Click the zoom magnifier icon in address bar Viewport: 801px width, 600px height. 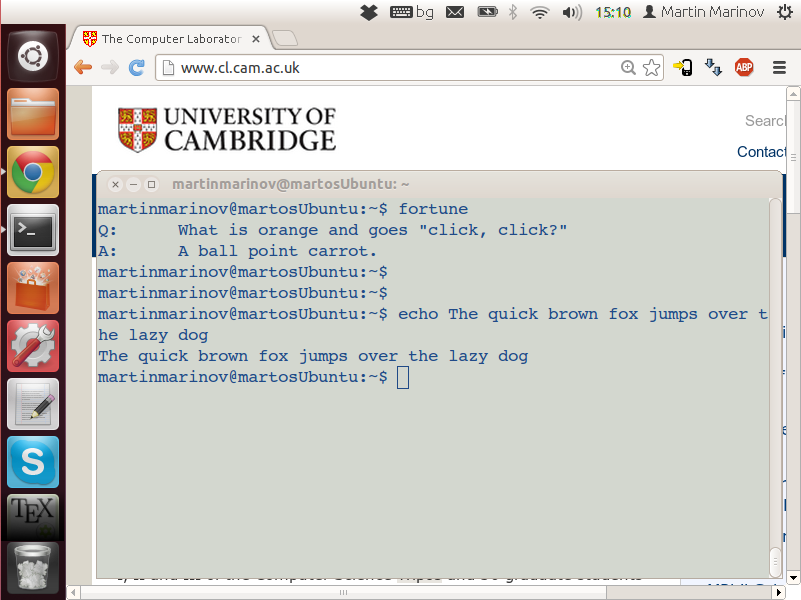[x=629, y=68]
